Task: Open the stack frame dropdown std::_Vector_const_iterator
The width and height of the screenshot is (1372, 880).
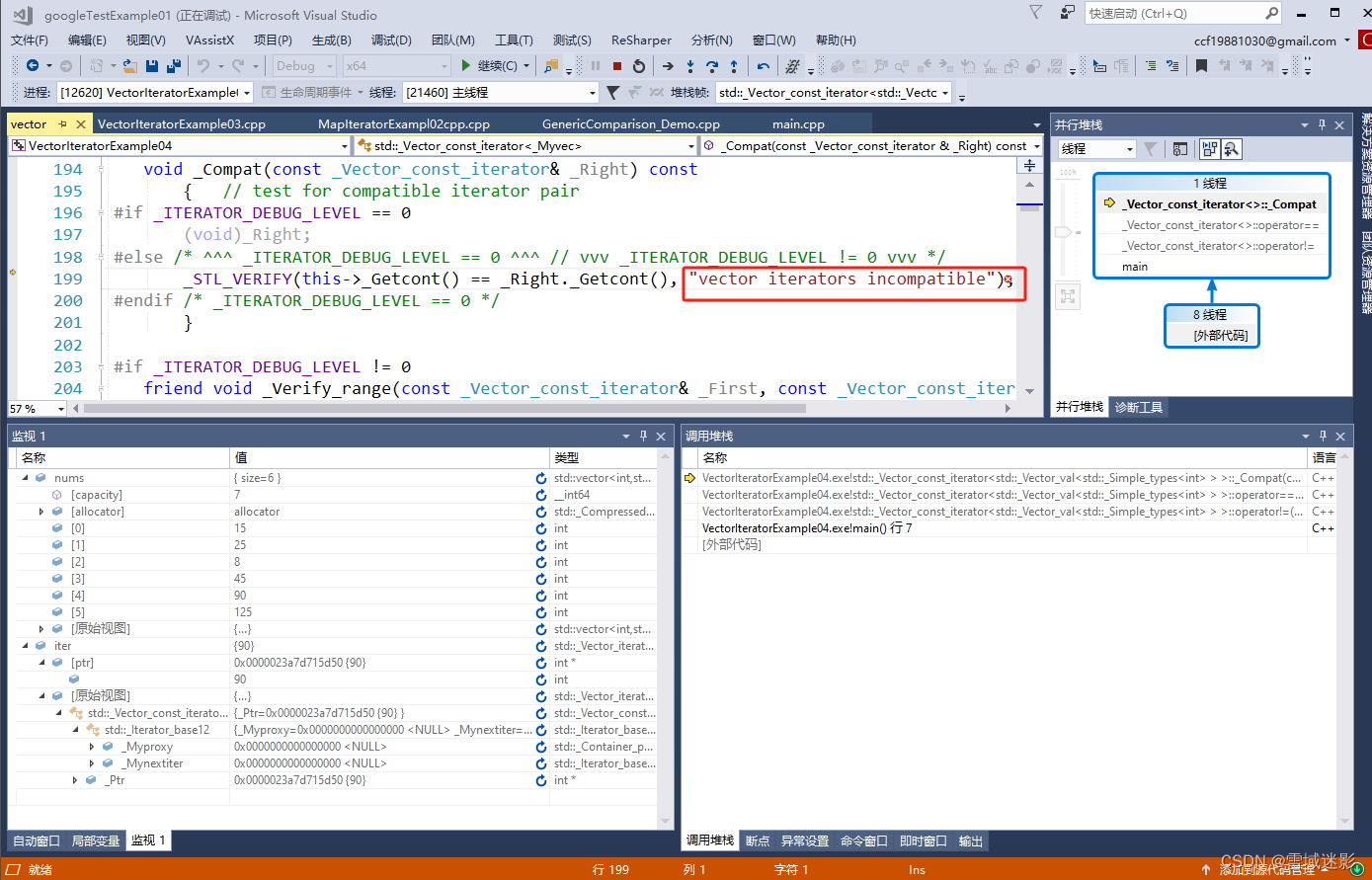Action: tap(834, 92)
